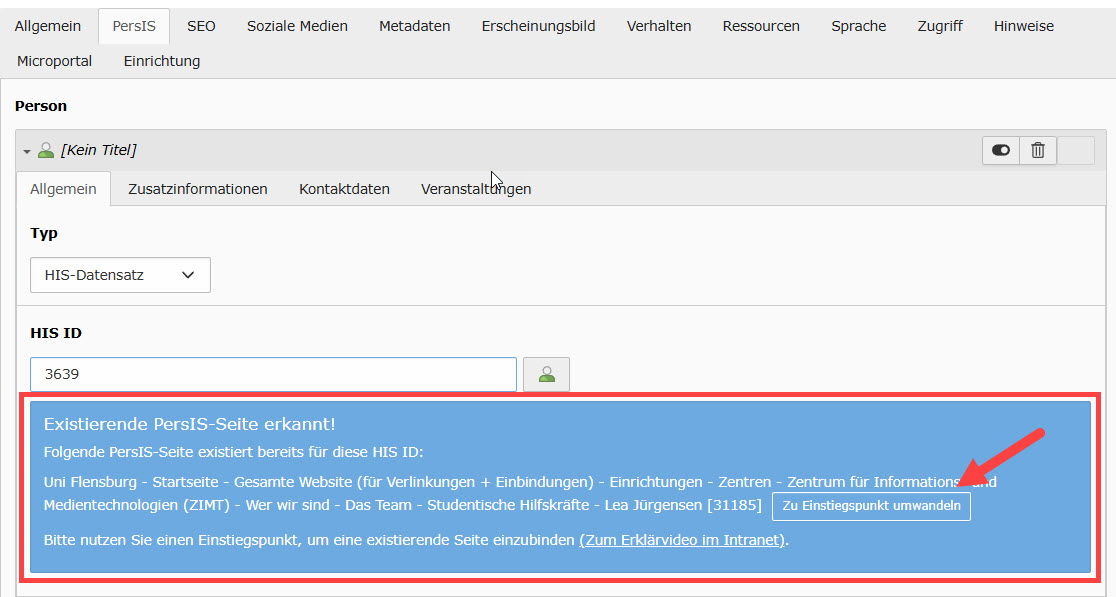This screenshot has height=597, width=1116.
Task: Select the Metadaten tab
Action: [414, 26]
